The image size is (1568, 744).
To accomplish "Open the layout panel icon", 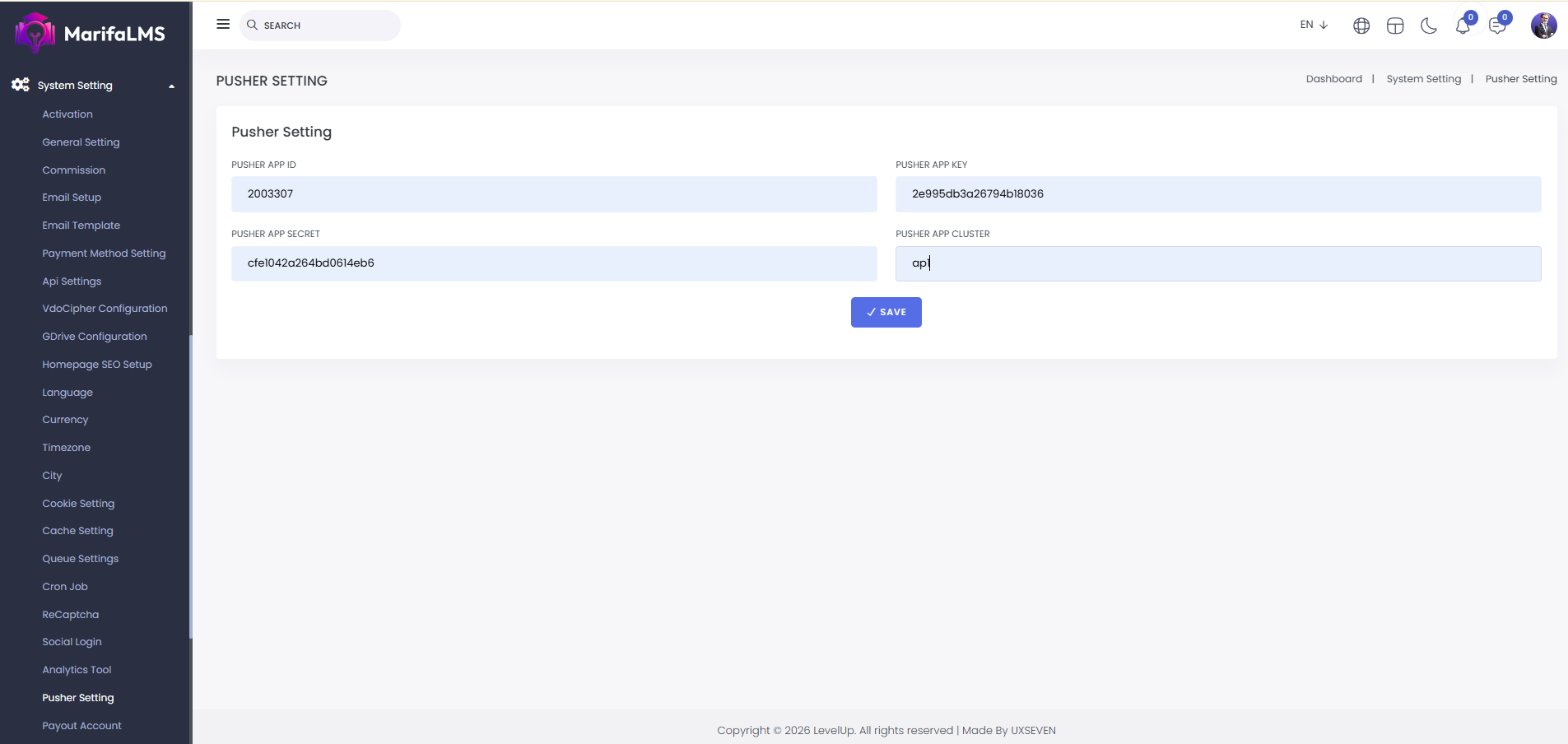I will 1395,26.
